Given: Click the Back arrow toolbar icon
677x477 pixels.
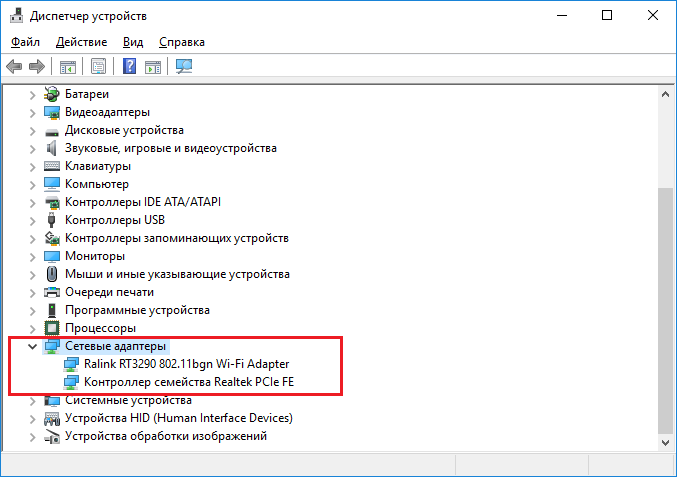Looking at the screenshot, I should pos(14,66).
